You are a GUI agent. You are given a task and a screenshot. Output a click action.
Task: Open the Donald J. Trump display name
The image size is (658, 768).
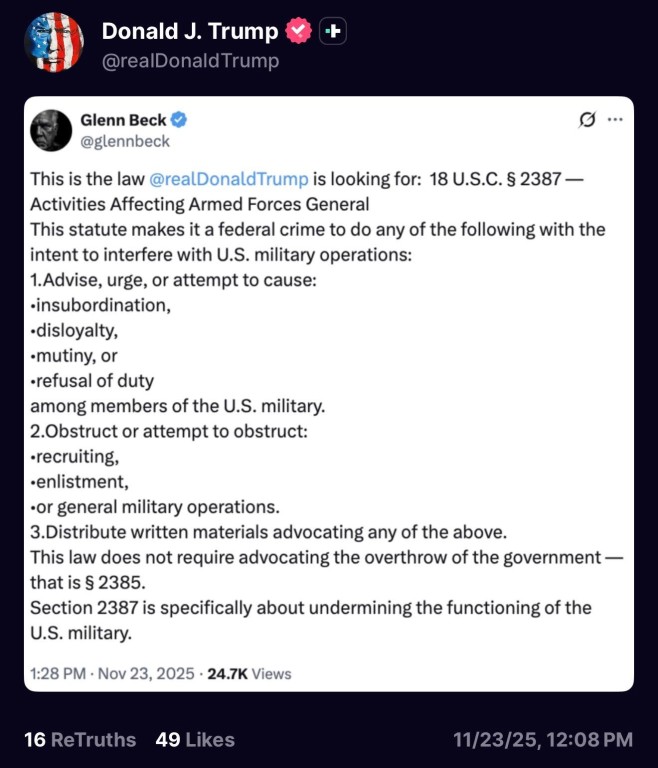(190, 31)
